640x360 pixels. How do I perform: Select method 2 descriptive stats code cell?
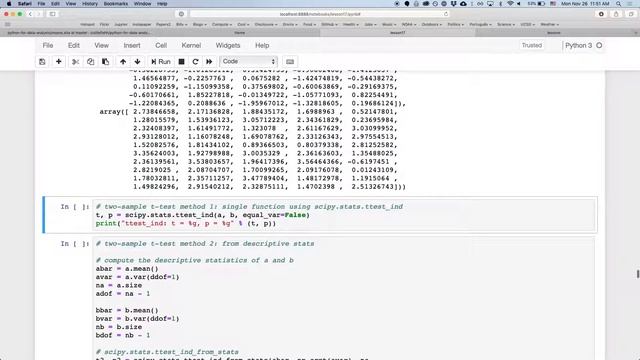320,298
